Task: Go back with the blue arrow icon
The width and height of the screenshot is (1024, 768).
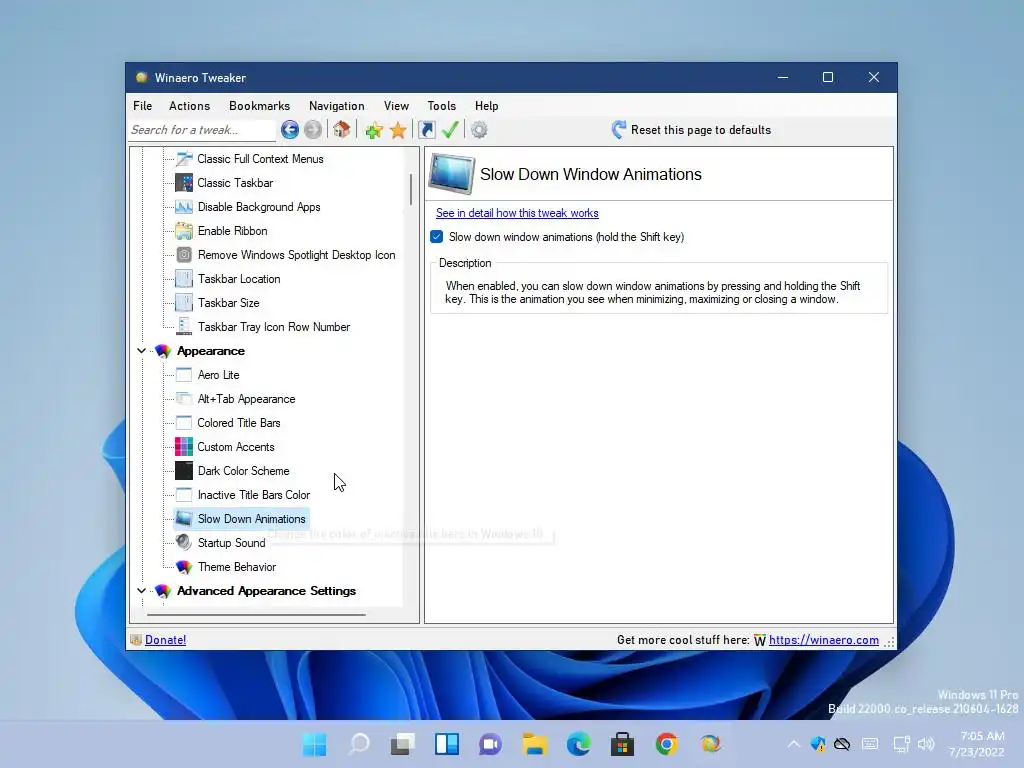Action: click(x=290, y=130)
